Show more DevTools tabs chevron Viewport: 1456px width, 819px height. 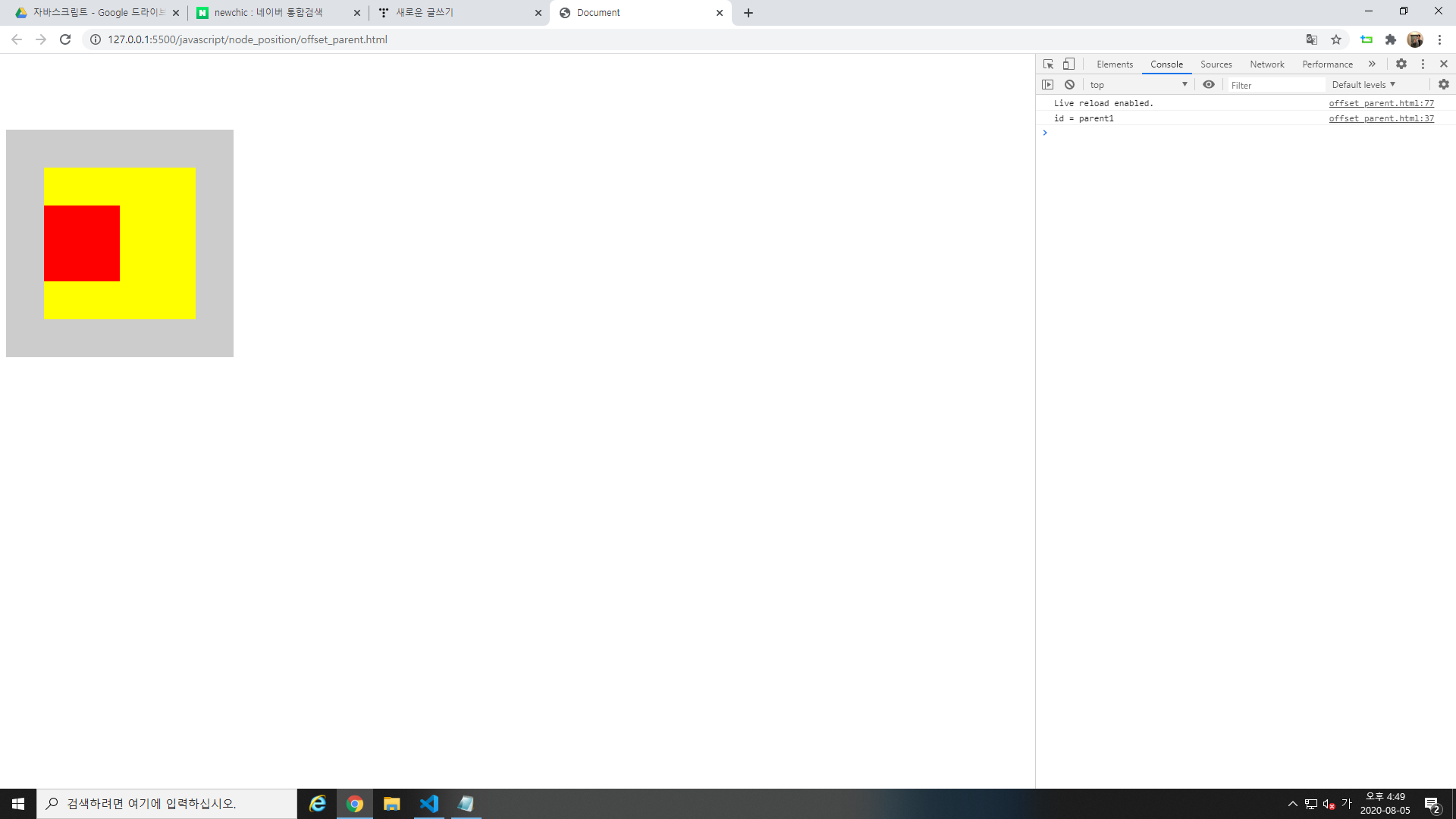tap(1372, 64)
